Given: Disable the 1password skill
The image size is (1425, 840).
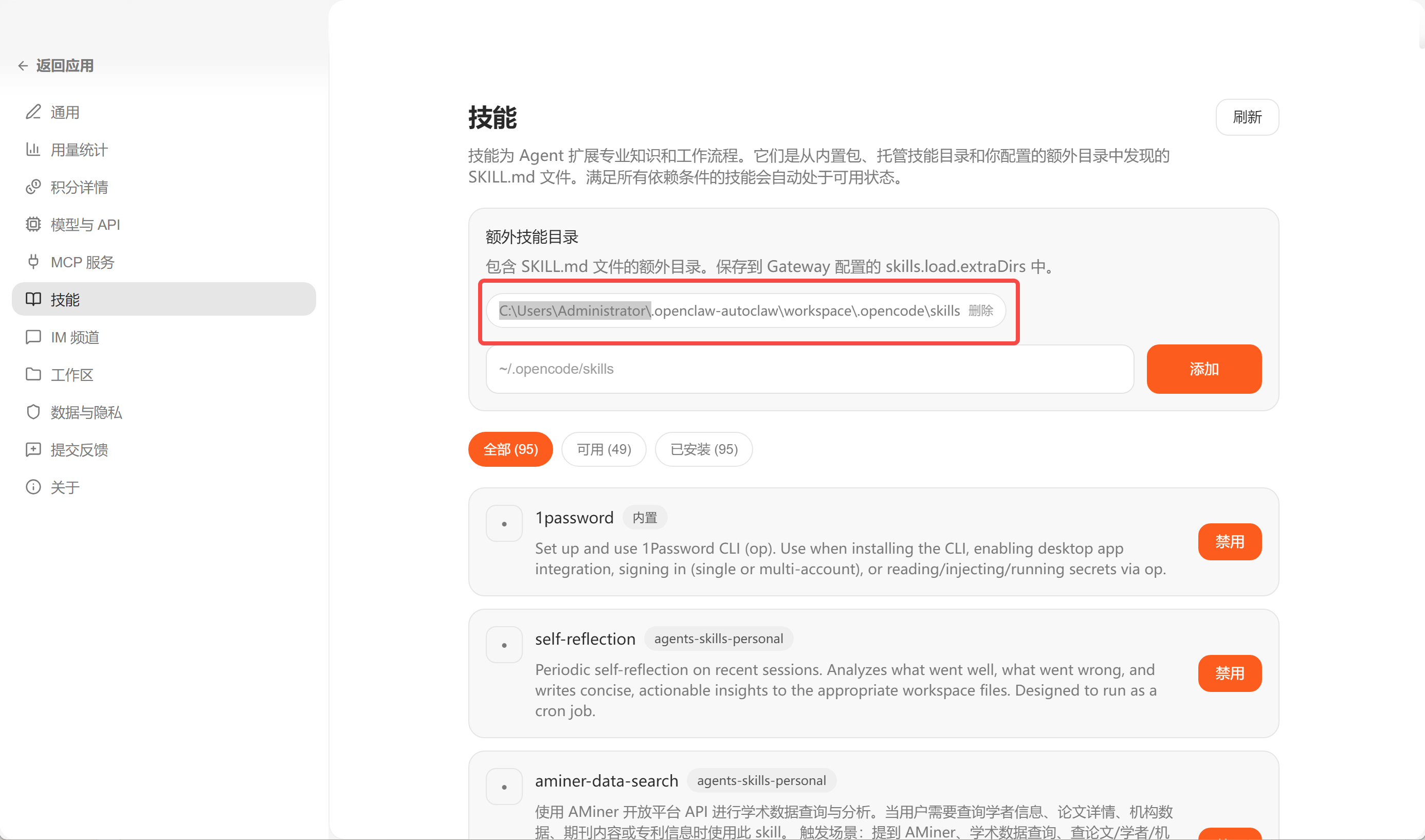Looking at the screenshot, I should point(1229,542).
